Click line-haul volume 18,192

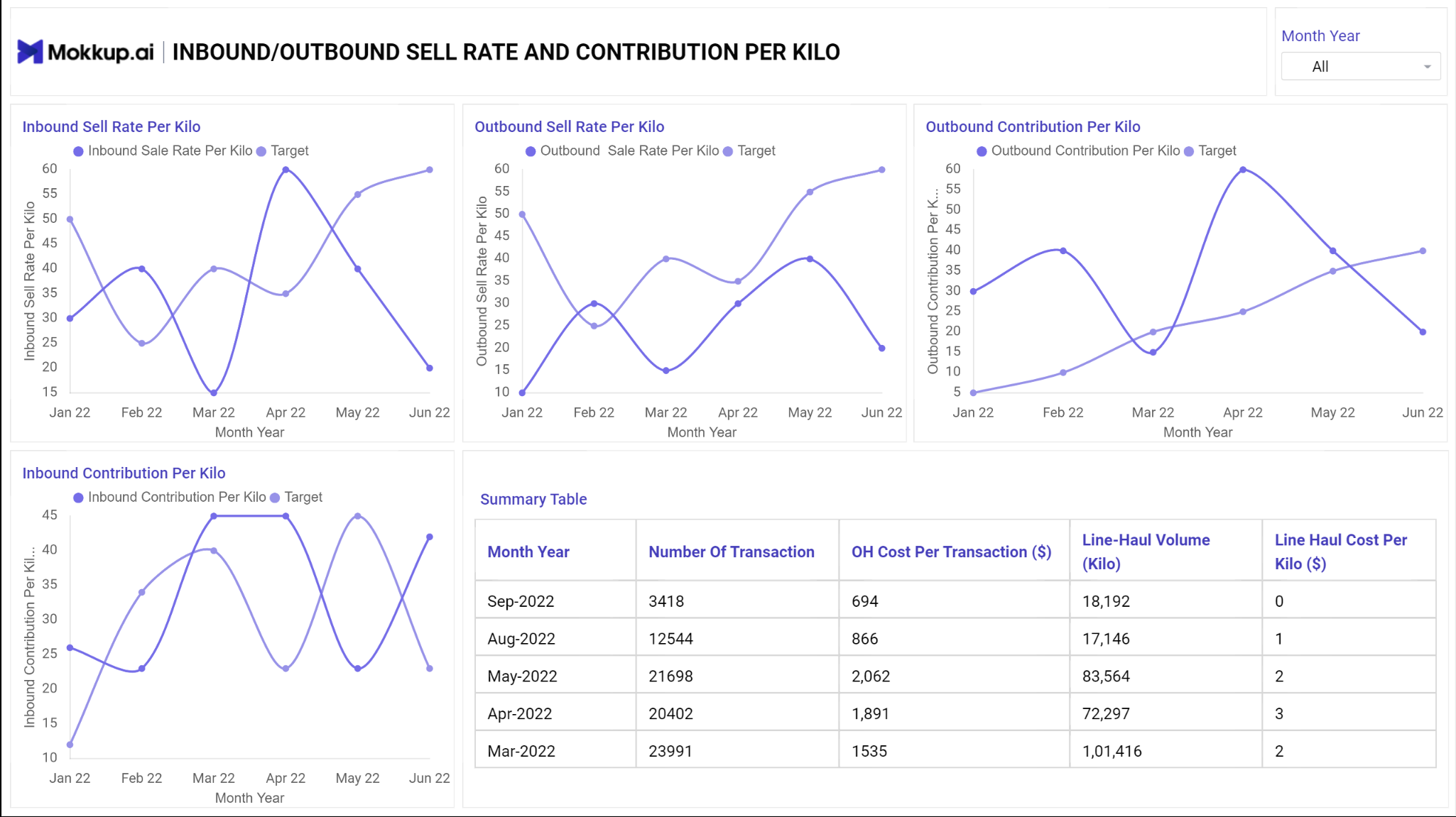tap(1106, 601)
